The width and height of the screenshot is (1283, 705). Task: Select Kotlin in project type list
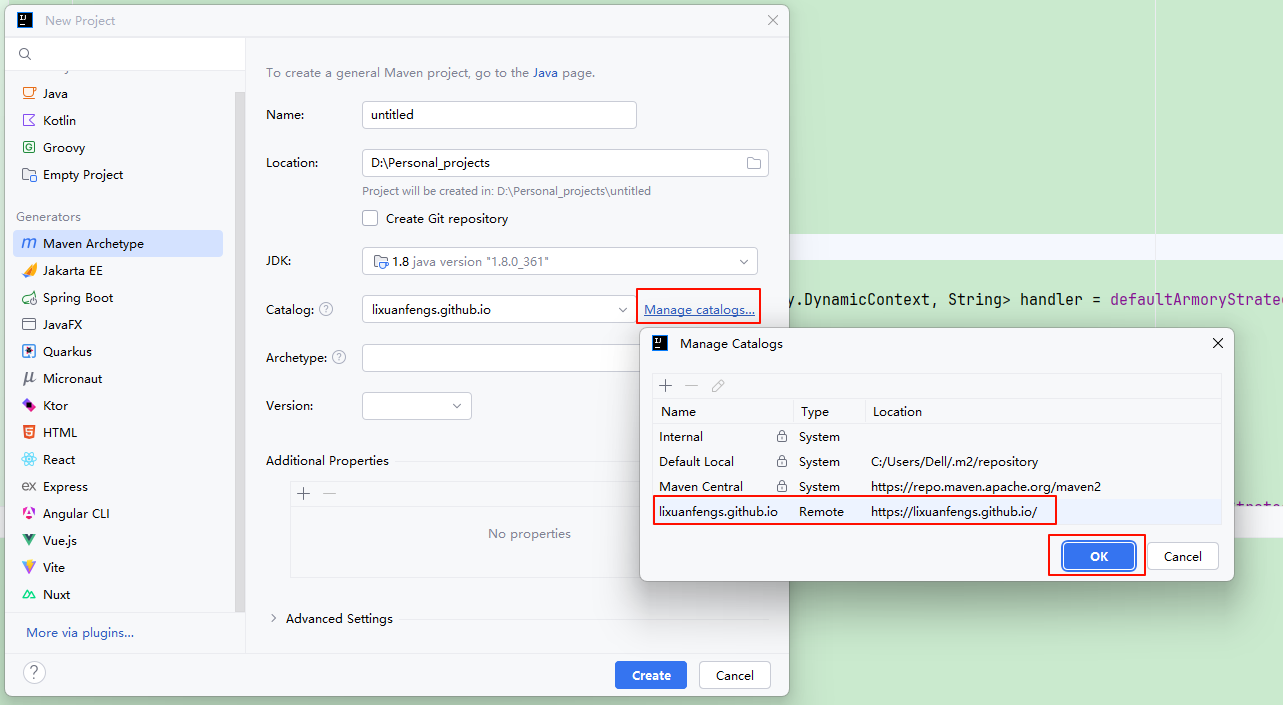click(x=59, y=120)
